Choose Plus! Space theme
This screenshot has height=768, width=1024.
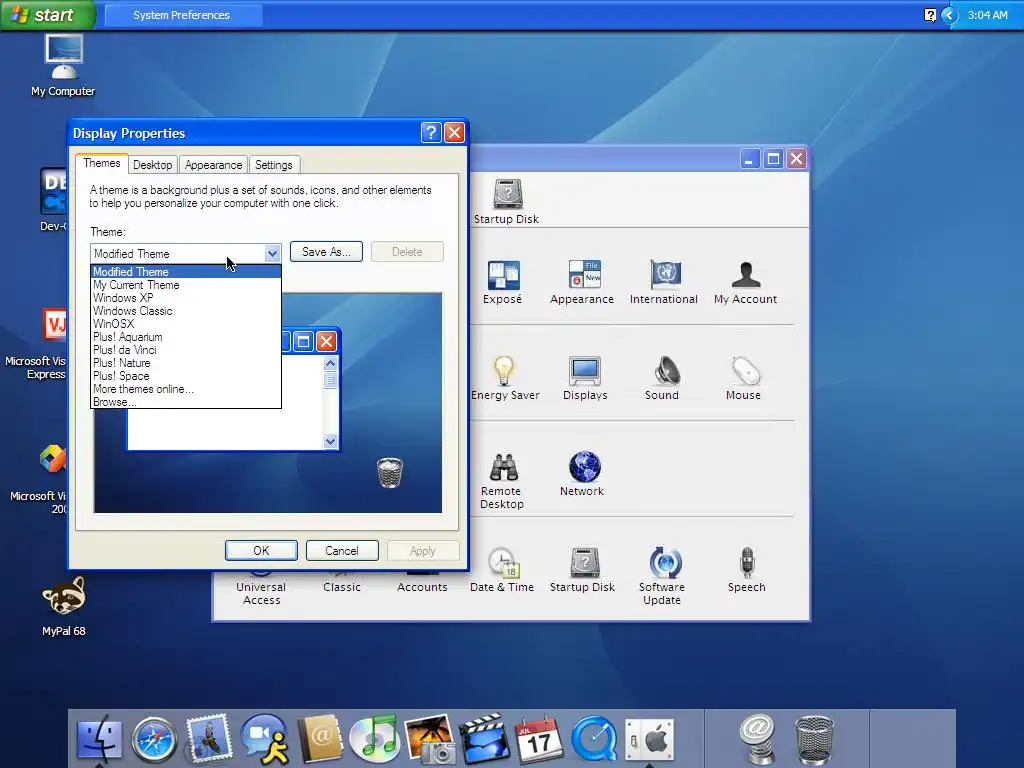pyautogui.click(x=186, y=376)
